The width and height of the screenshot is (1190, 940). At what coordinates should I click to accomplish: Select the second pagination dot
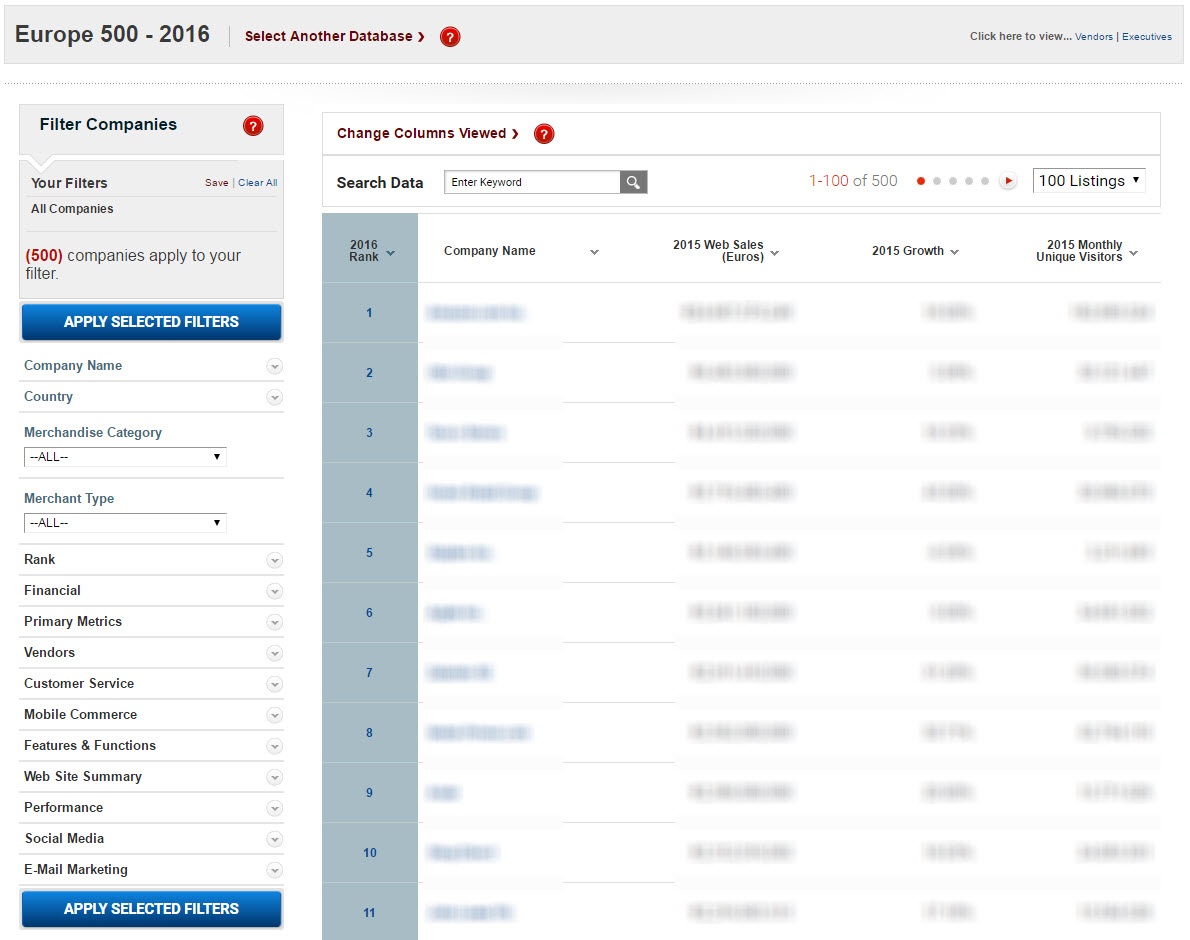pos(937,181)
